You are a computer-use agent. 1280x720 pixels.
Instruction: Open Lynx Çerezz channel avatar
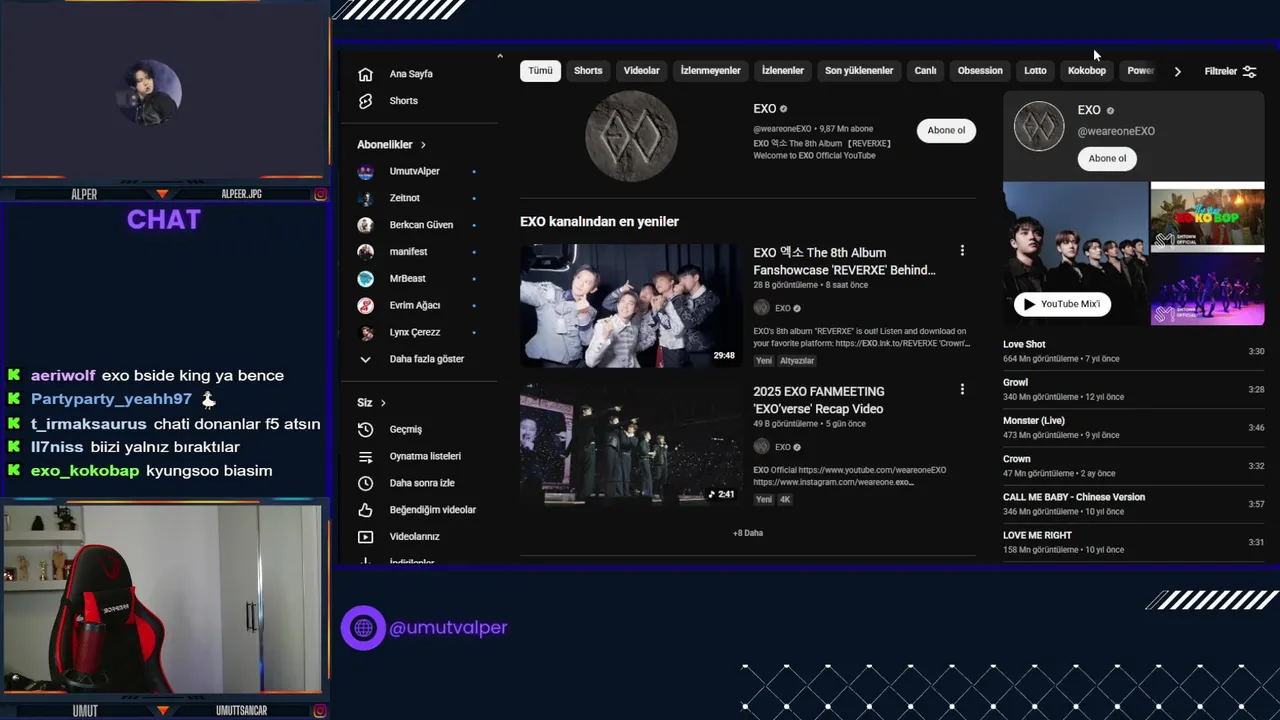pyautogui.click(x=366, y=332)
